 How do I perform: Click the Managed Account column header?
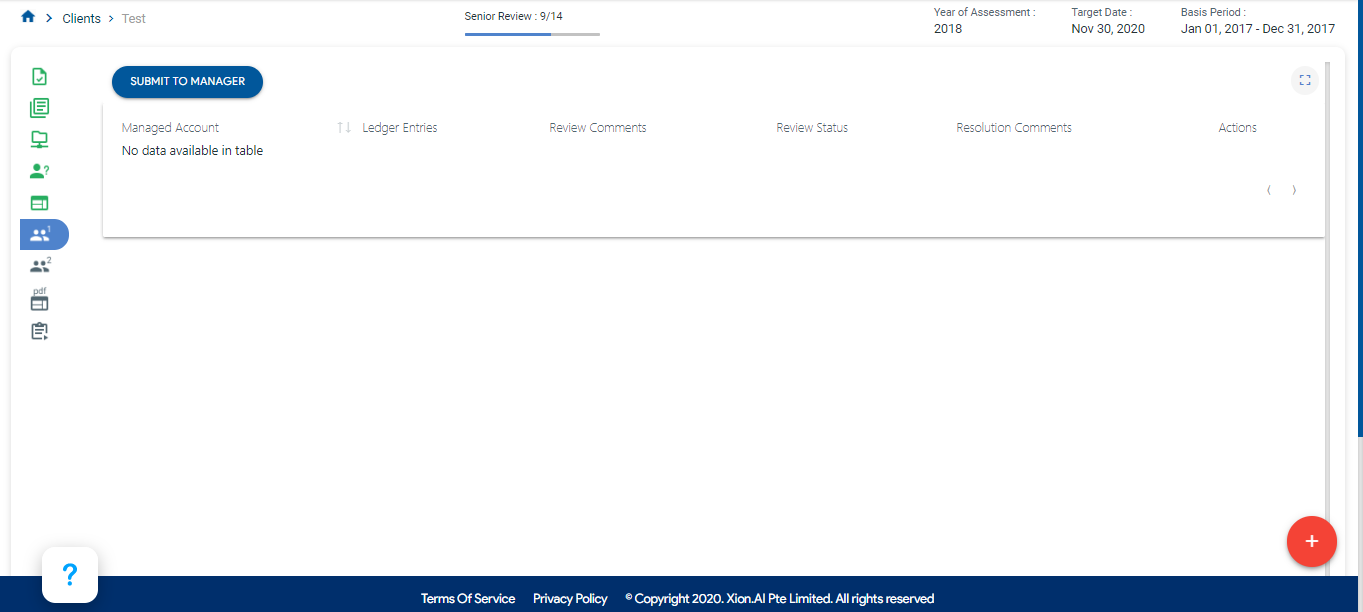pyautogui.click(x=170, y=128)
